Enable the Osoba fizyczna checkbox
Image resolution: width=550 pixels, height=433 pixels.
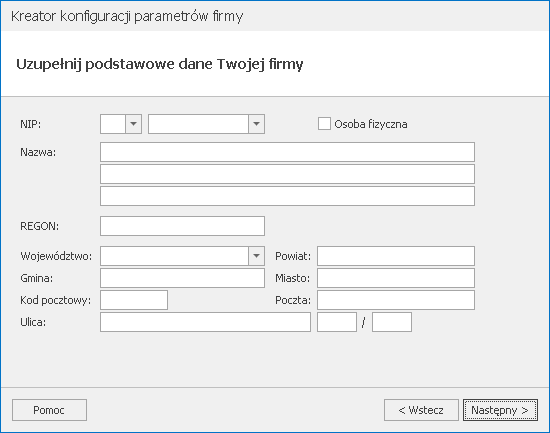pos(324,124)
